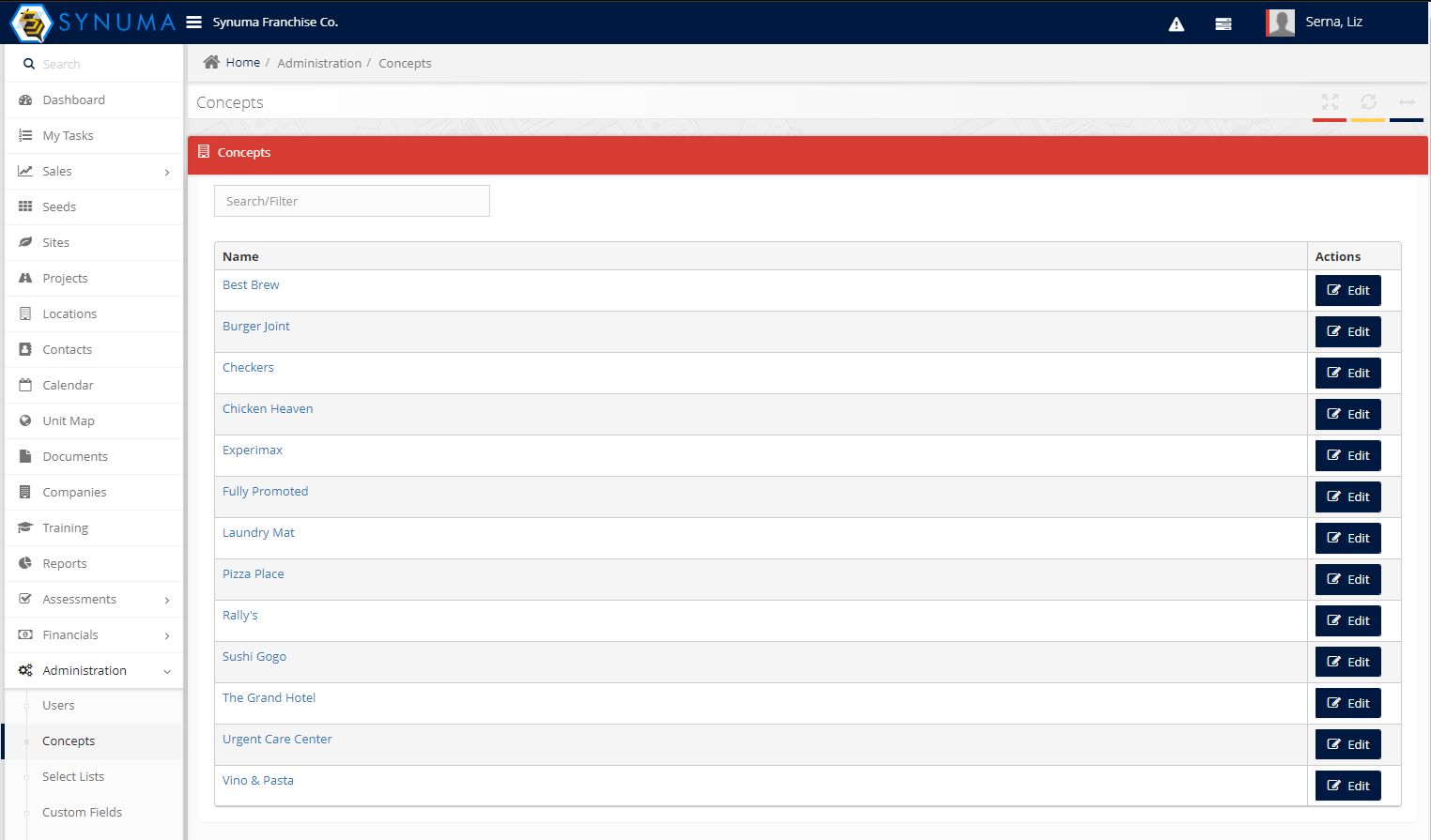Open the Chicken Heaven link
Image resolution: width=1431 pixels, height=840 pixels.
tap(268, 408)
